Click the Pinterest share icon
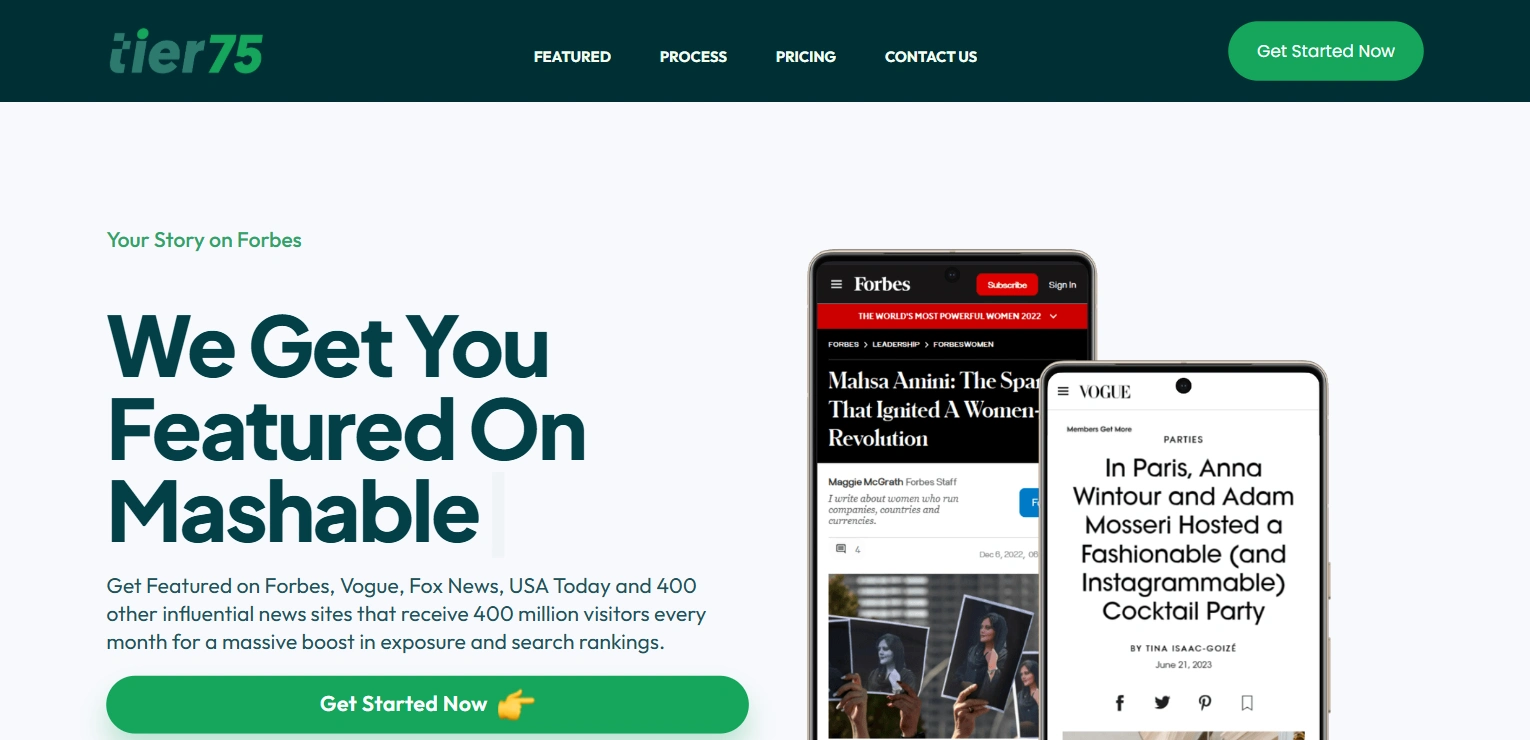This screenshot has width=1530, height=740. pyautogui.click(x=1205, y=703)
